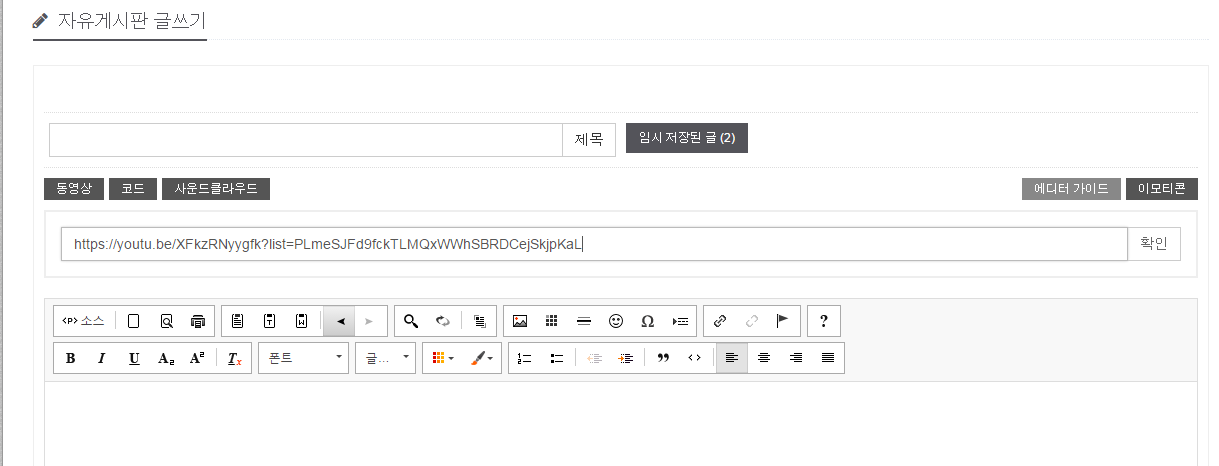
Task: Insert an image using the image icon
Action: click(x=520, y=321)
